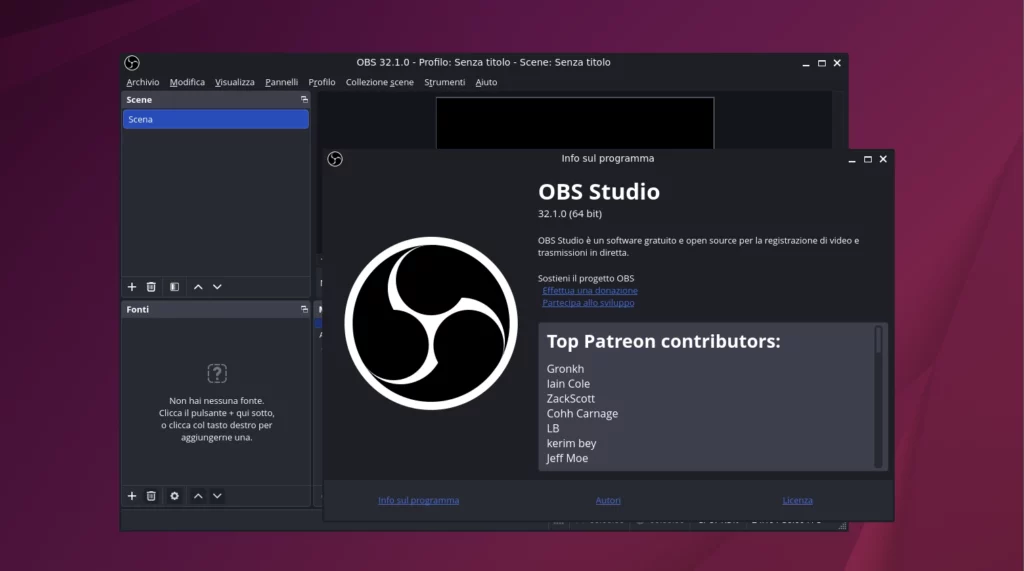
Task: Open the Profilo menu
Action: click(x=322, y=82)
